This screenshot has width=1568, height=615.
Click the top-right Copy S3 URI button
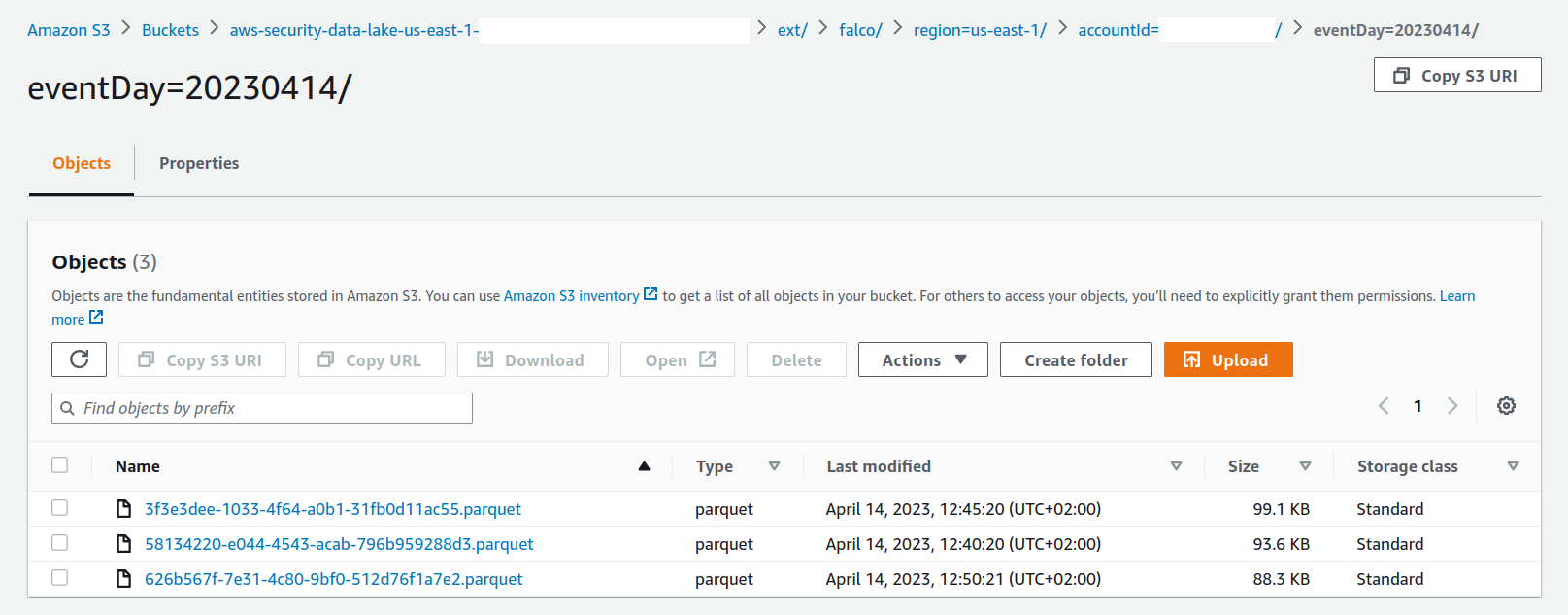[x=1456, y=76]
